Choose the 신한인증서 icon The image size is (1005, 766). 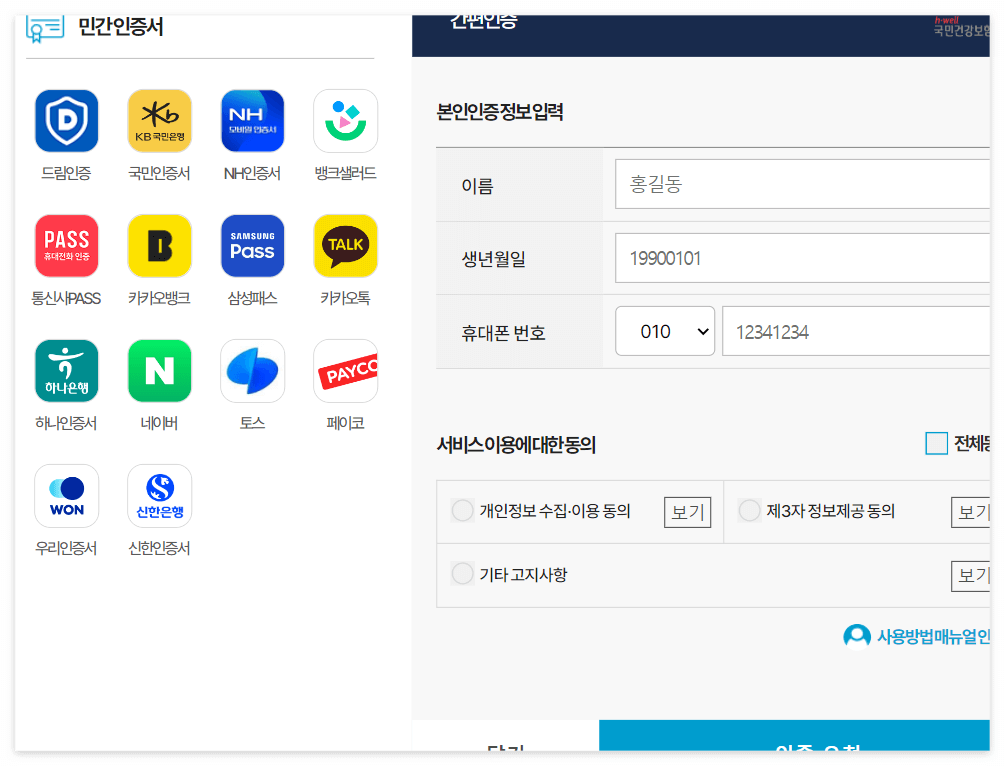(x=160, y=495)
